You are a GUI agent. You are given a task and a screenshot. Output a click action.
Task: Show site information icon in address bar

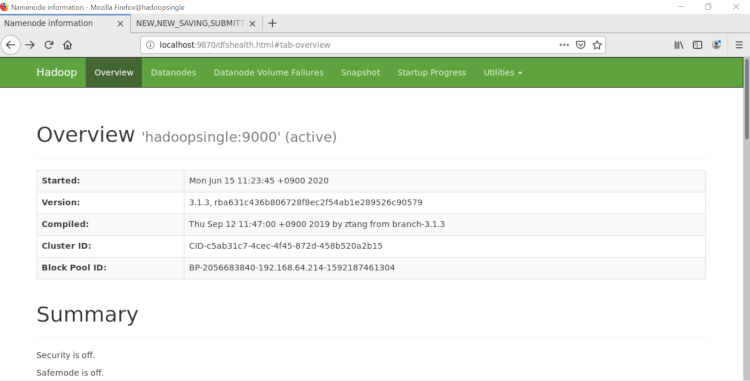click(x=150, y=45)
